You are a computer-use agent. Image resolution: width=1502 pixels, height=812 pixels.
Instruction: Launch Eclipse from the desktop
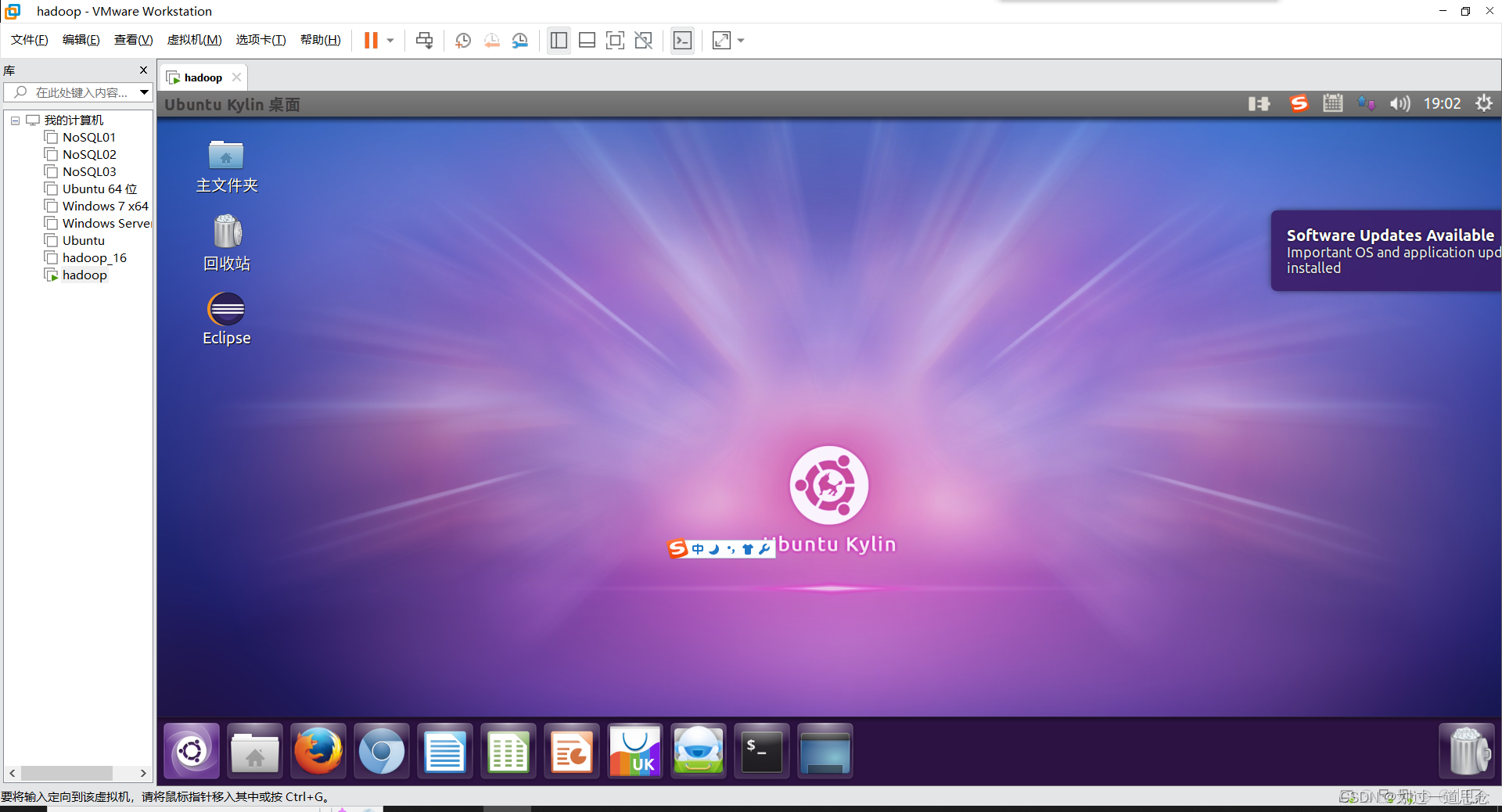[227, 319]
